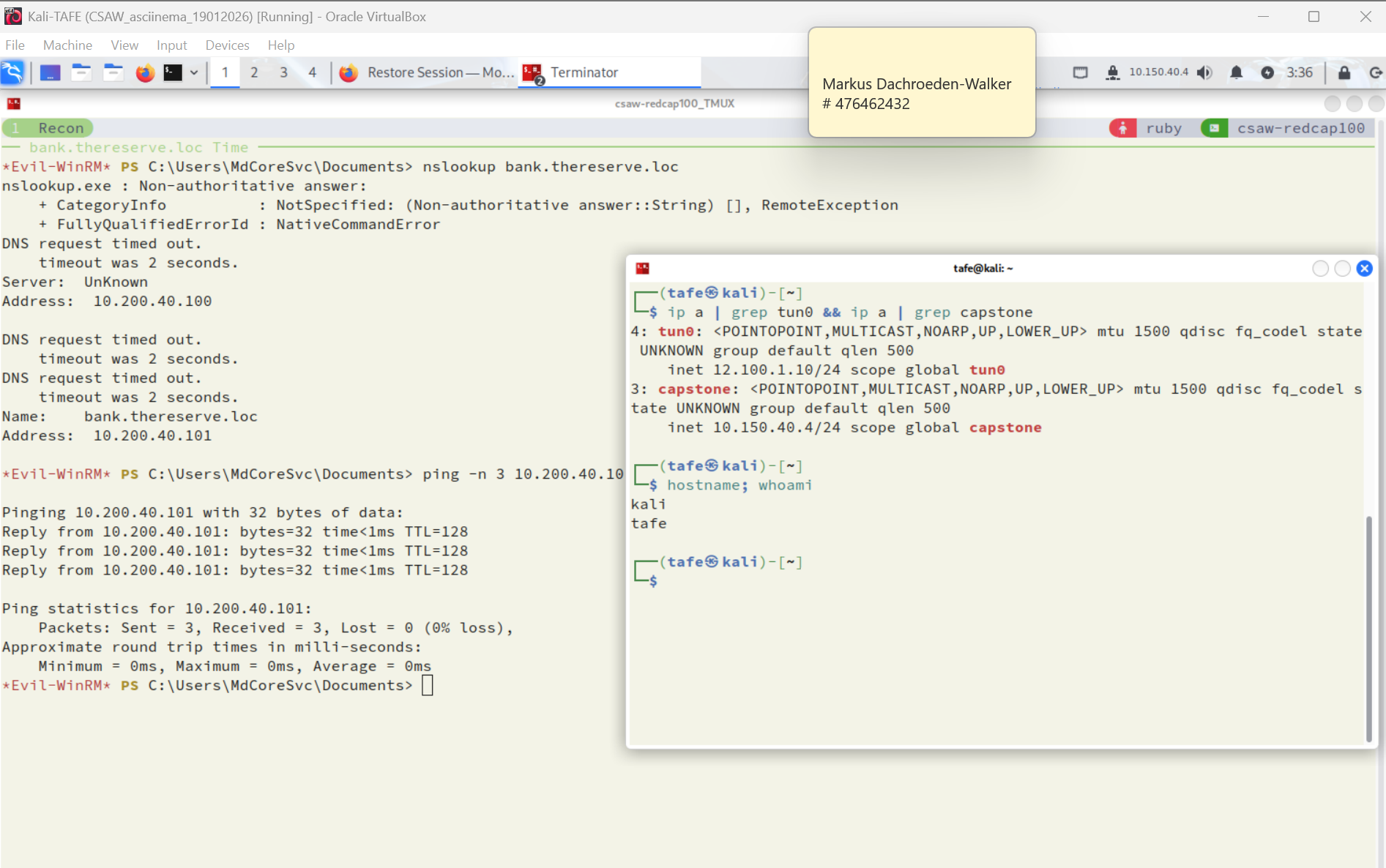
Task: Open the terminal emulator launcher icon
Action: tap(173, 72)
